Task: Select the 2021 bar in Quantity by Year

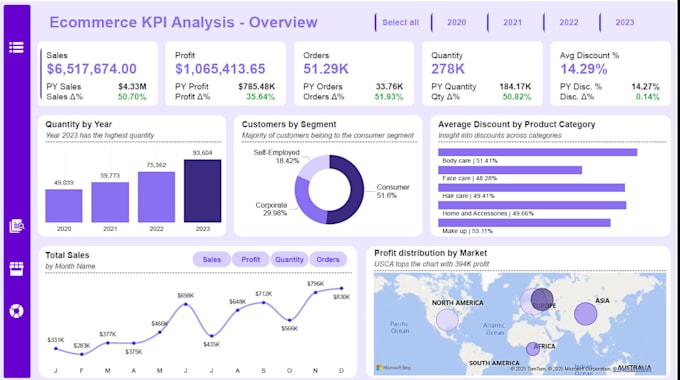Action: click(110, 202)
